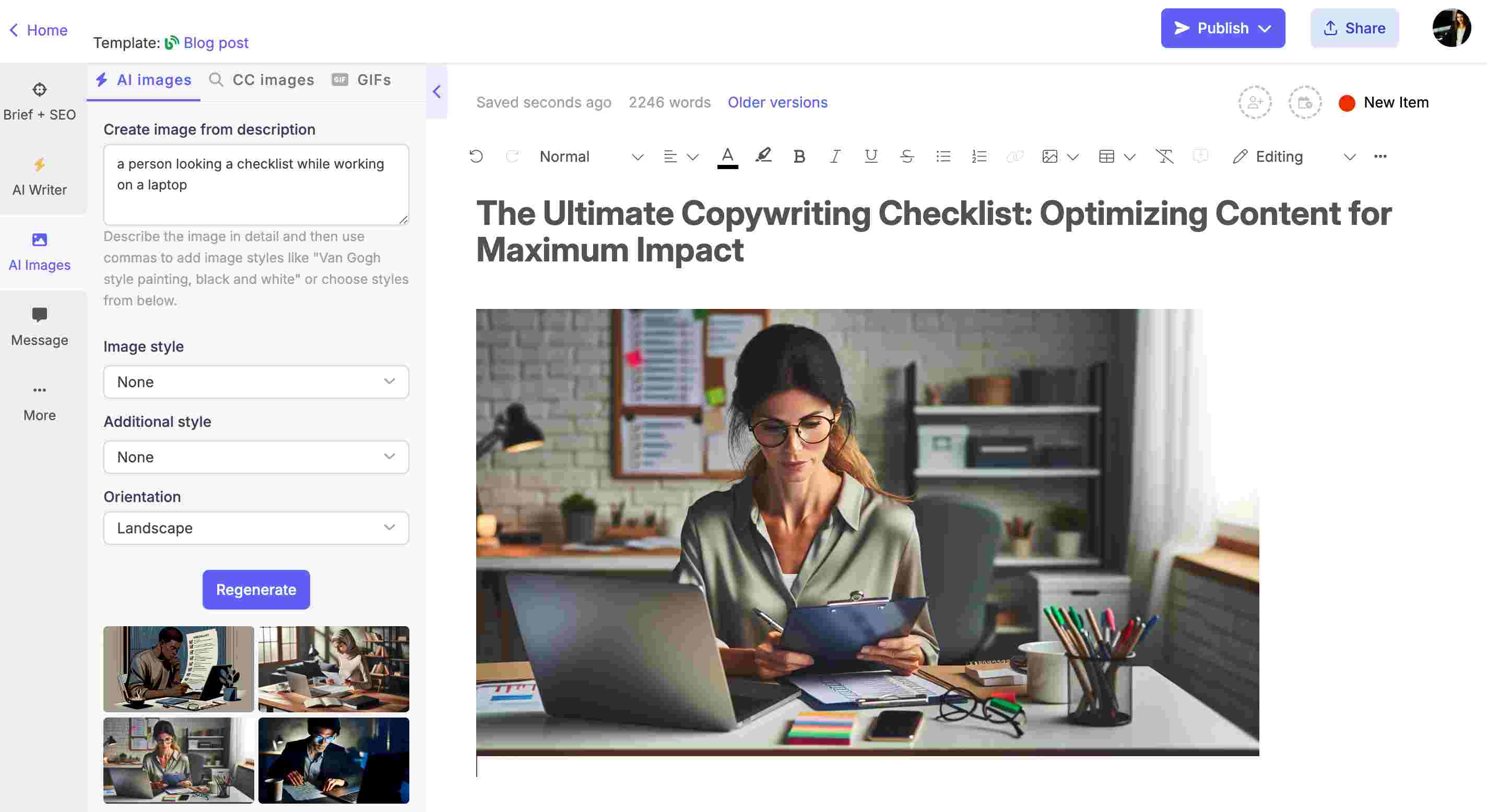Expand the Image style dropdown
Screen dimensions: 1487x812
[x=256, y=381]
